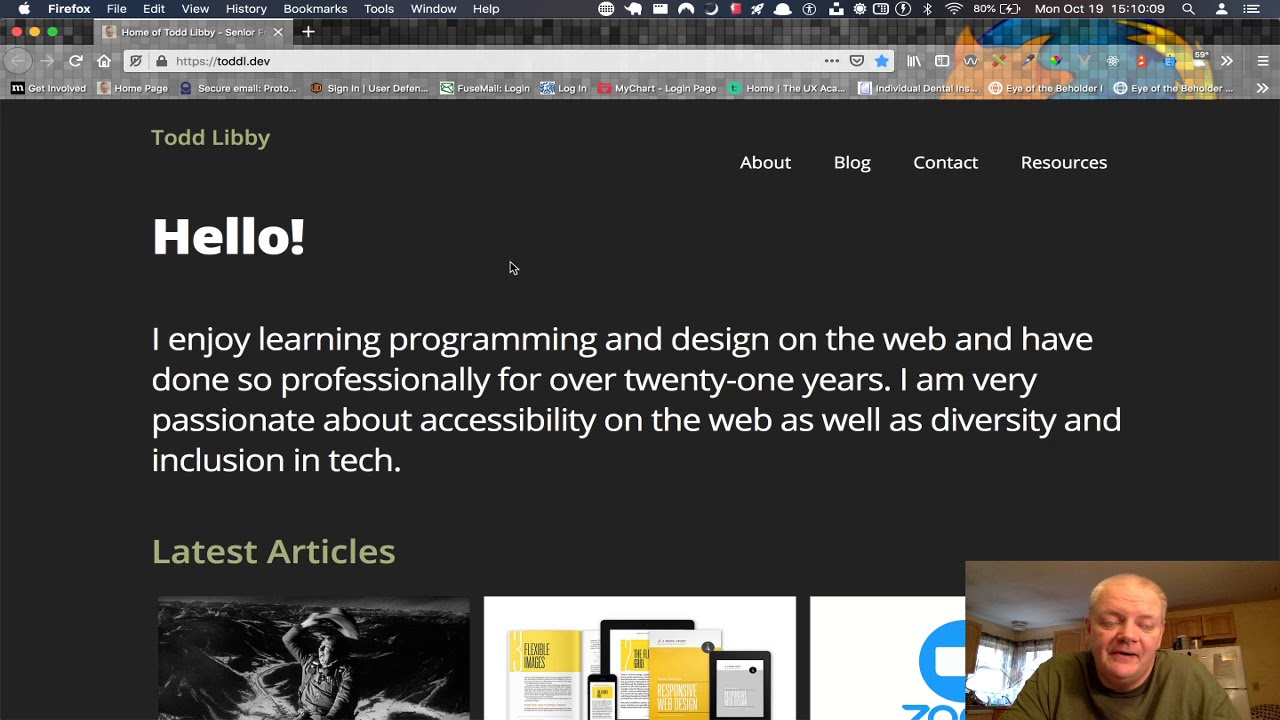This screenshot has width=1280, height=720.
Task: Open the Resources nav link
Action: click(x=1064, y=162)
